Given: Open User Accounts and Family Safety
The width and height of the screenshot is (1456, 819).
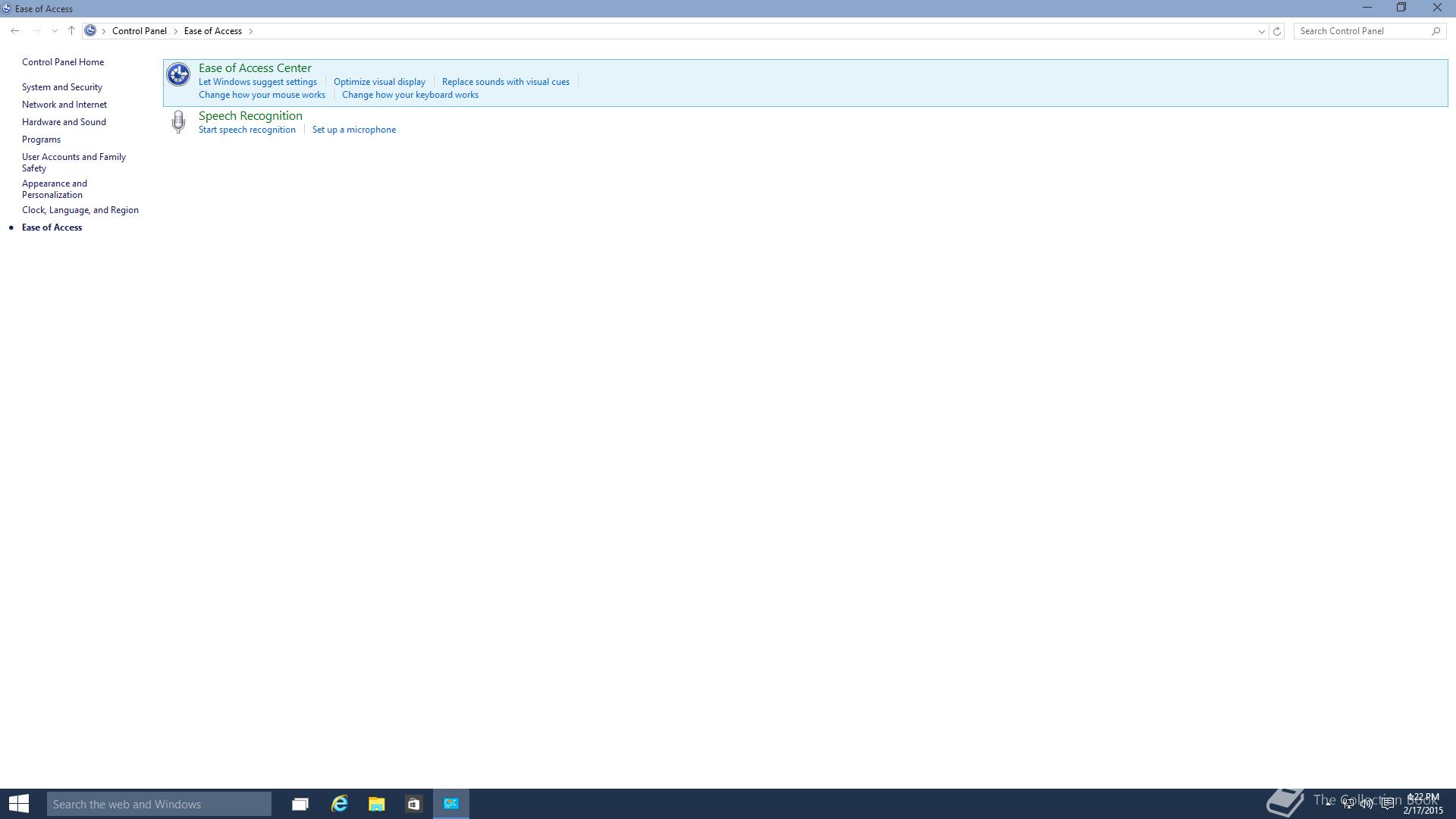Looking at the screenshot, I should coord(74,162).
